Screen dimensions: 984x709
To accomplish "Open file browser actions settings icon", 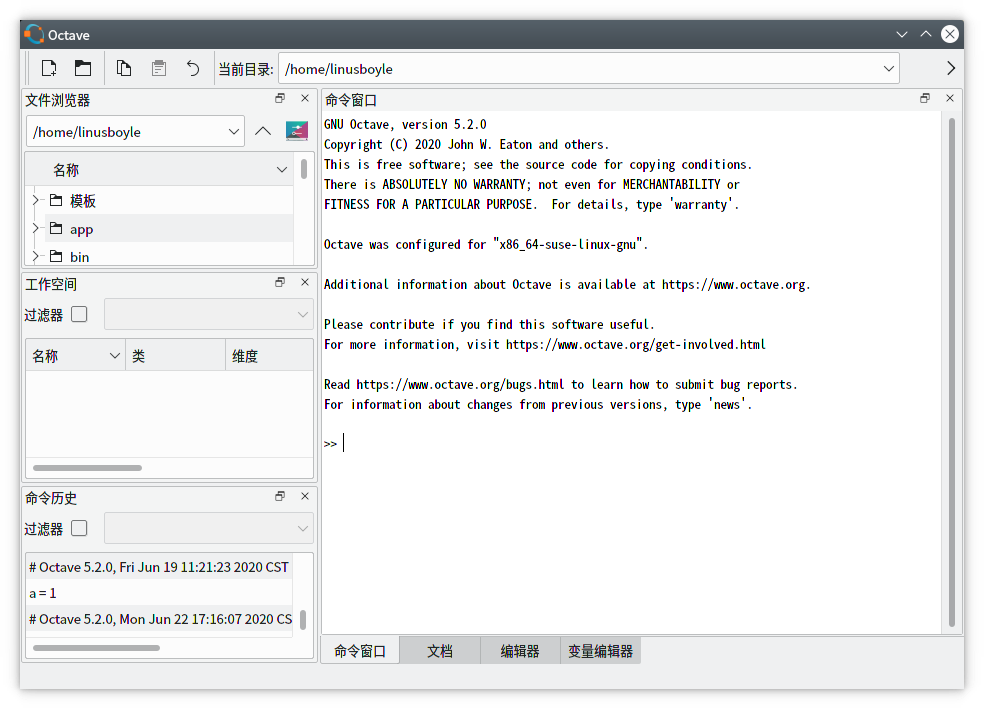I will pyautogui.click(x=297, y=131).
